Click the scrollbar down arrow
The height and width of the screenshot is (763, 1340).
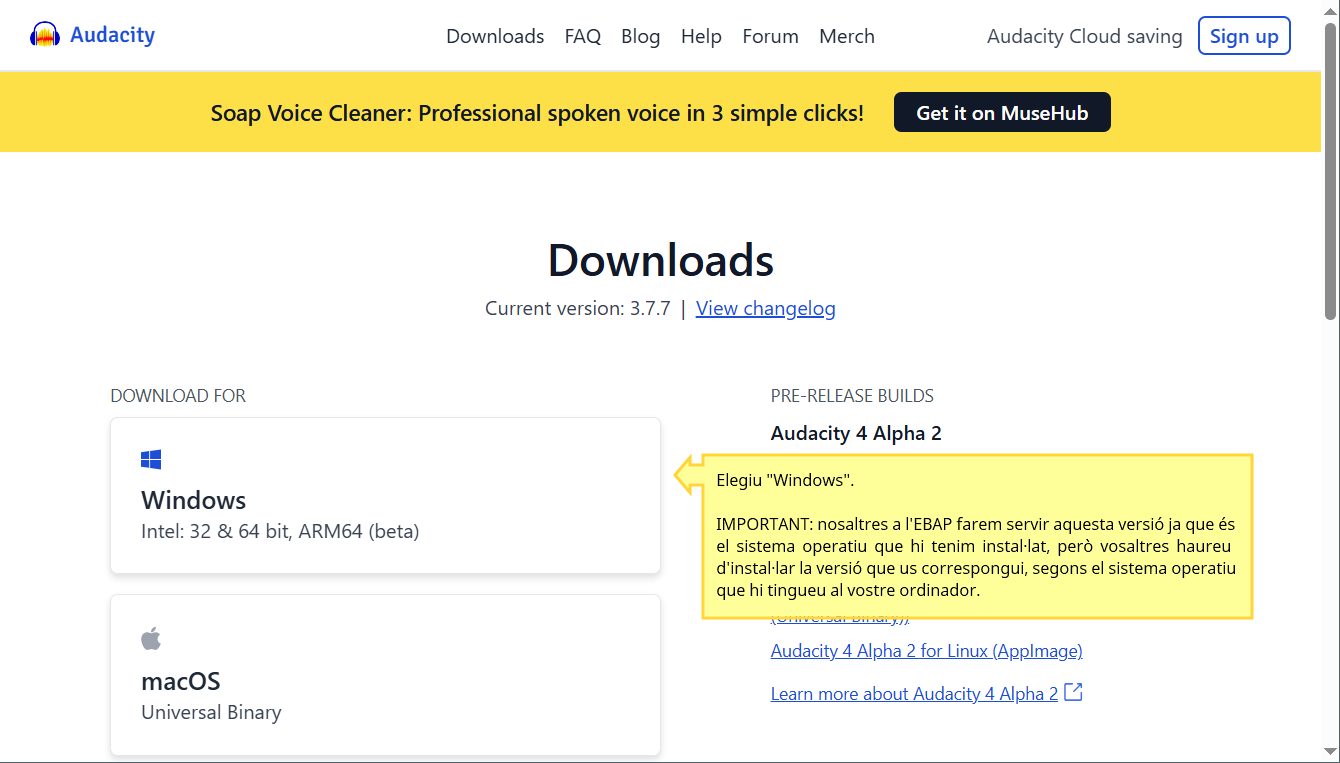coord(1330,751)
